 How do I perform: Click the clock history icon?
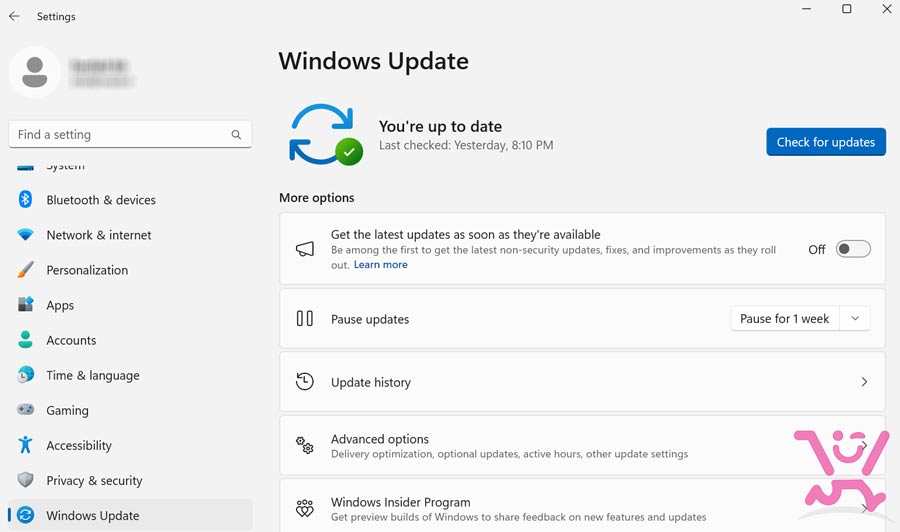(305, 382)
